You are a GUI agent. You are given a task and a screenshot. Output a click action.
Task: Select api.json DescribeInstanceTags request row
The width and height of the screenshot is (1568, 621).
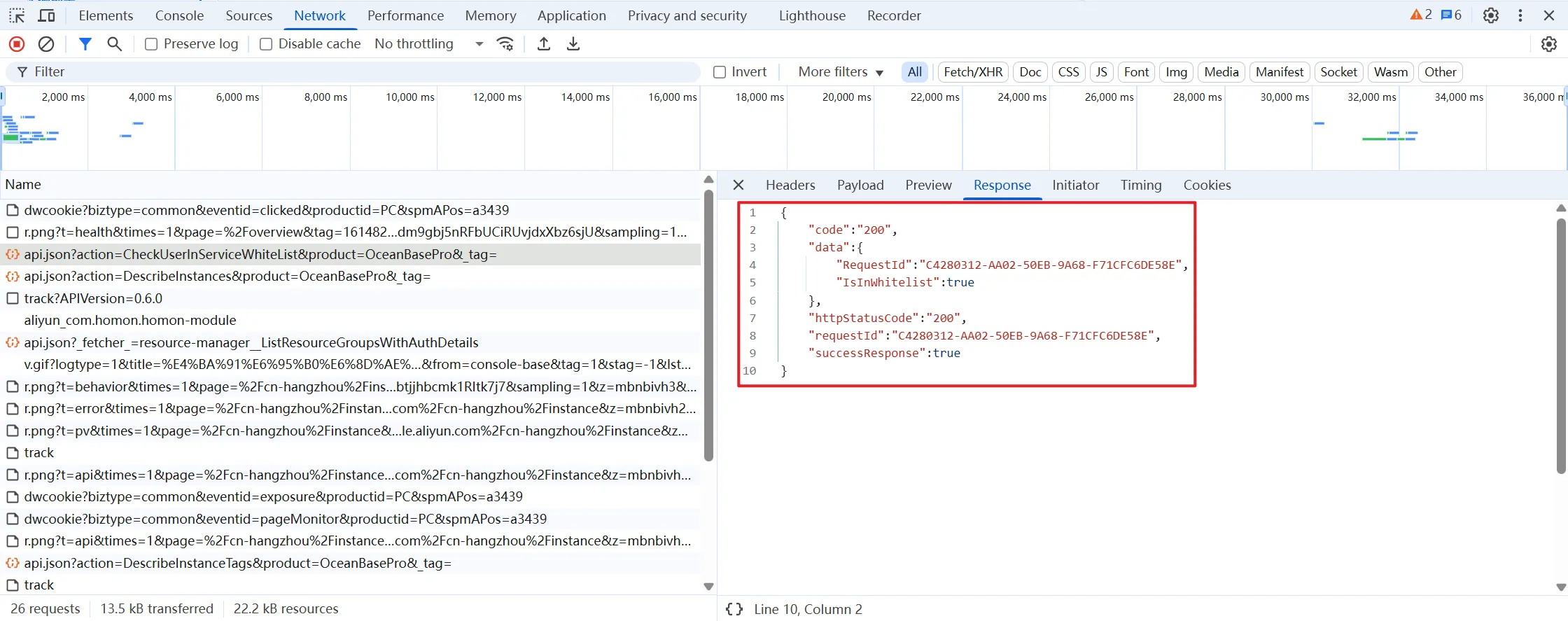coord(351,563)
